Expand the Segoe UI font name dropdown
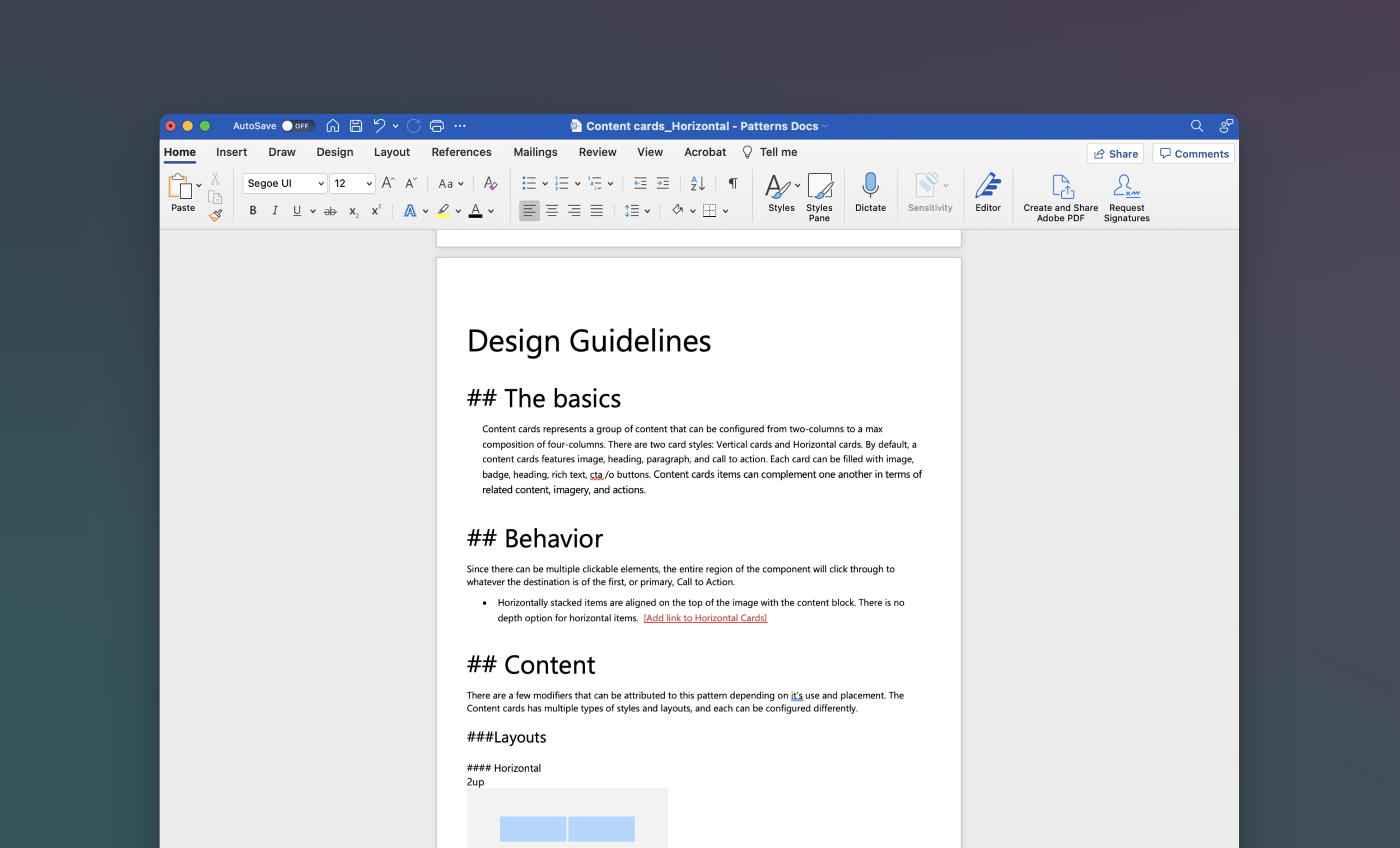The height and width of the screenshot is (848, 1400). tap(320, 183)
